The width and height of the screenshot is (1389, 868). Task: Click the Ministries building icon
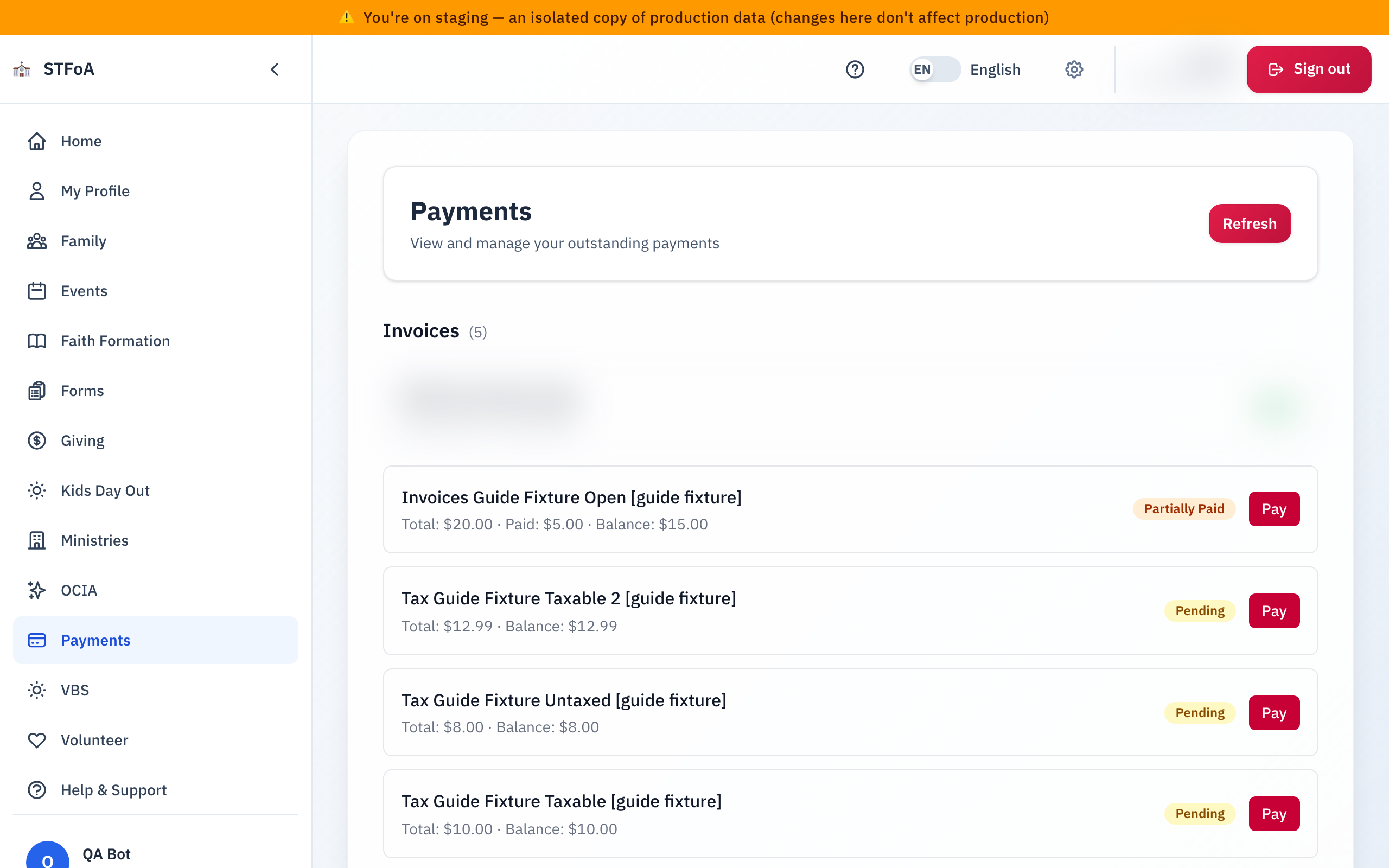click(37, 541)
